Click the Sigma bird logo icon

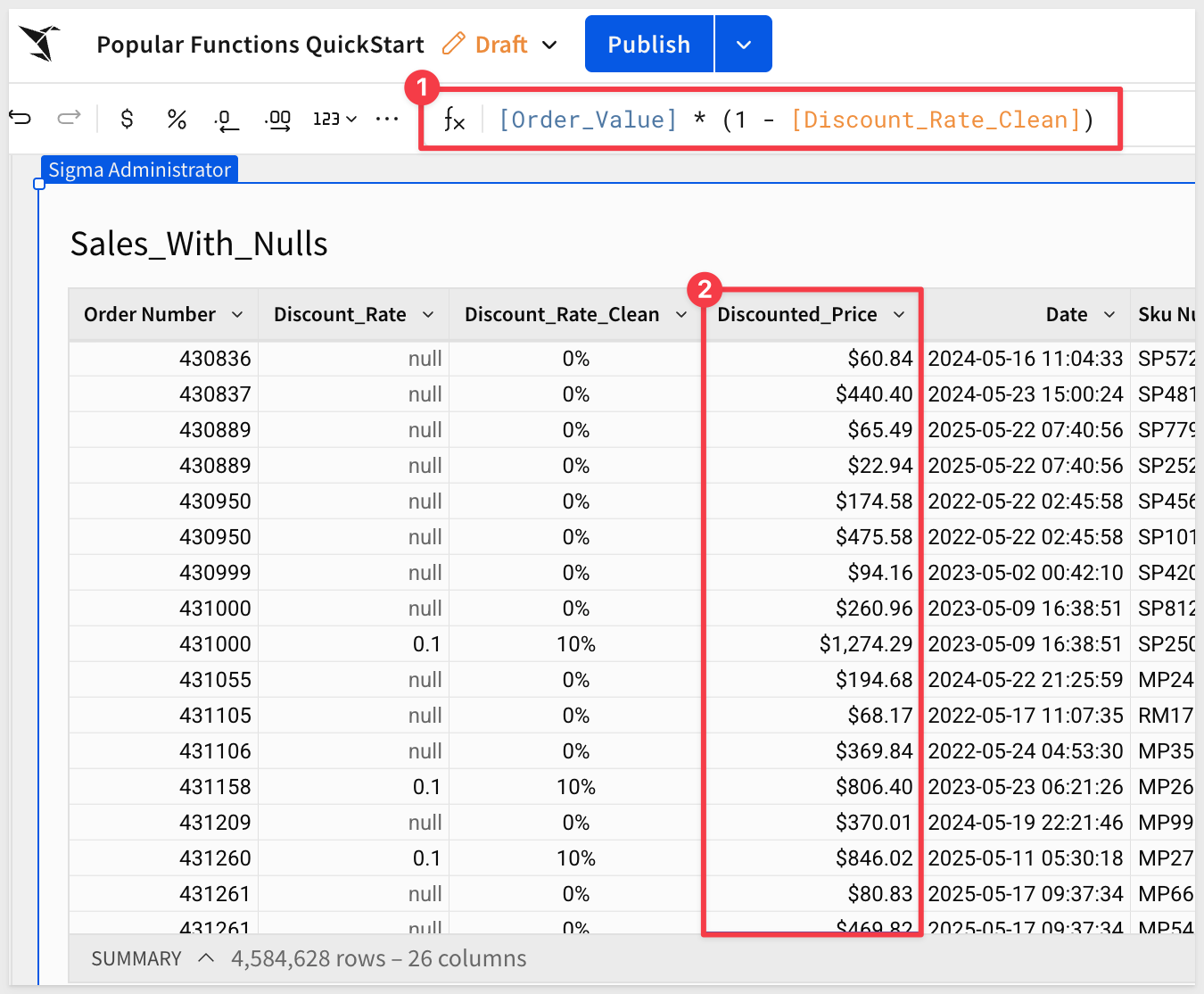pyautogui.click(x=40, y=43)
